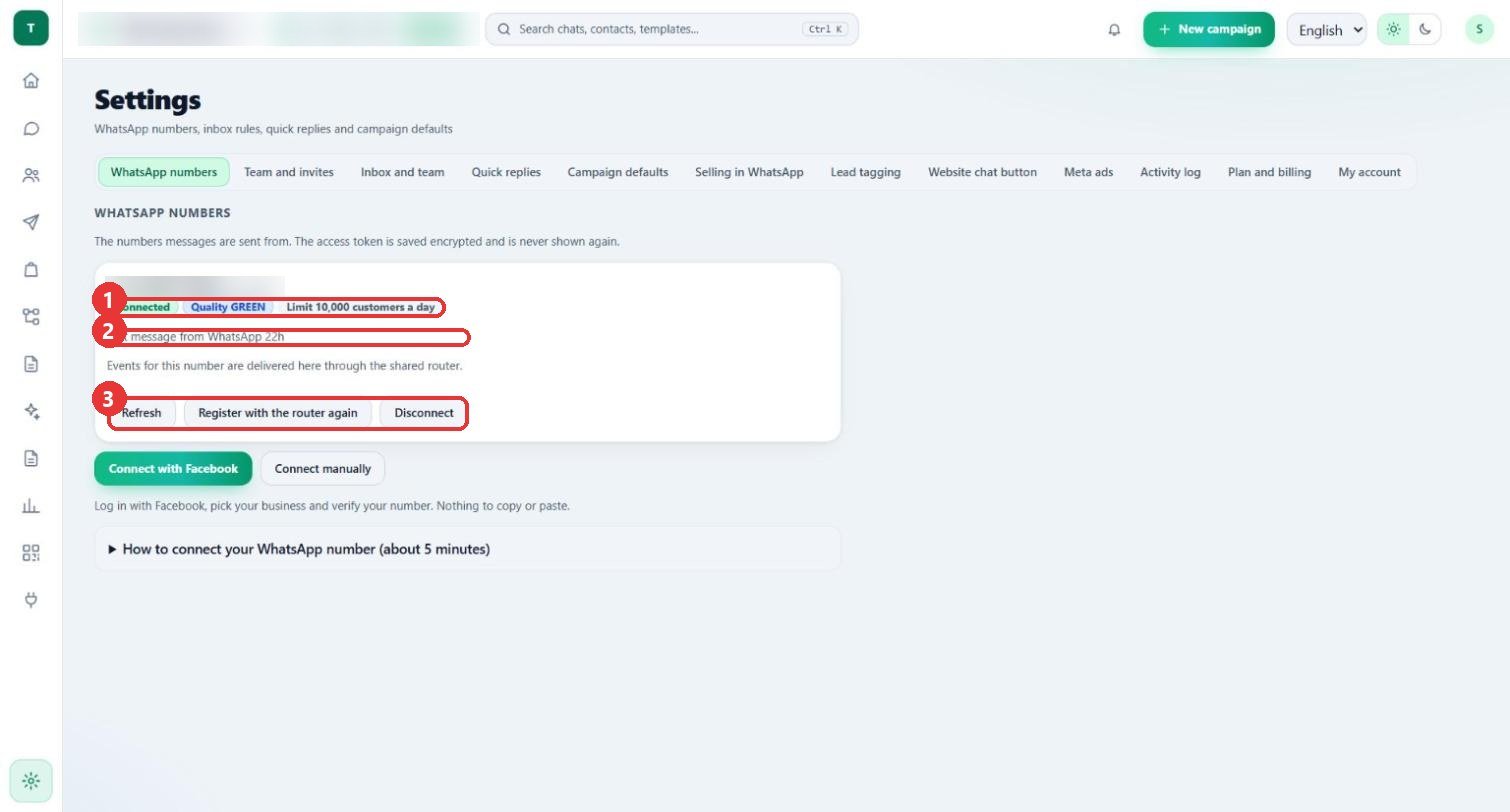The width and height of the screenshot is (1510, 812).
Task: Open the Activity log tab
Action: pyautogui.click(x=1170, y=172)
